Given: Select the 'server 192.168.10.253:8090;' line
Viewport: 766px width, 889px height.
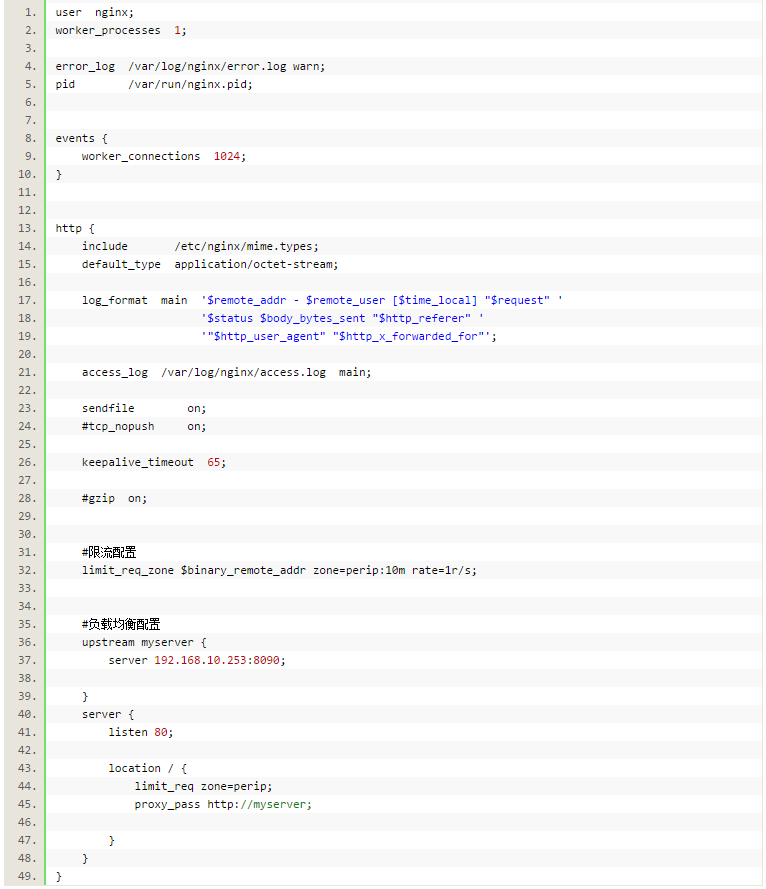Looking at the screenshot, I should click(x=197, y=661).
